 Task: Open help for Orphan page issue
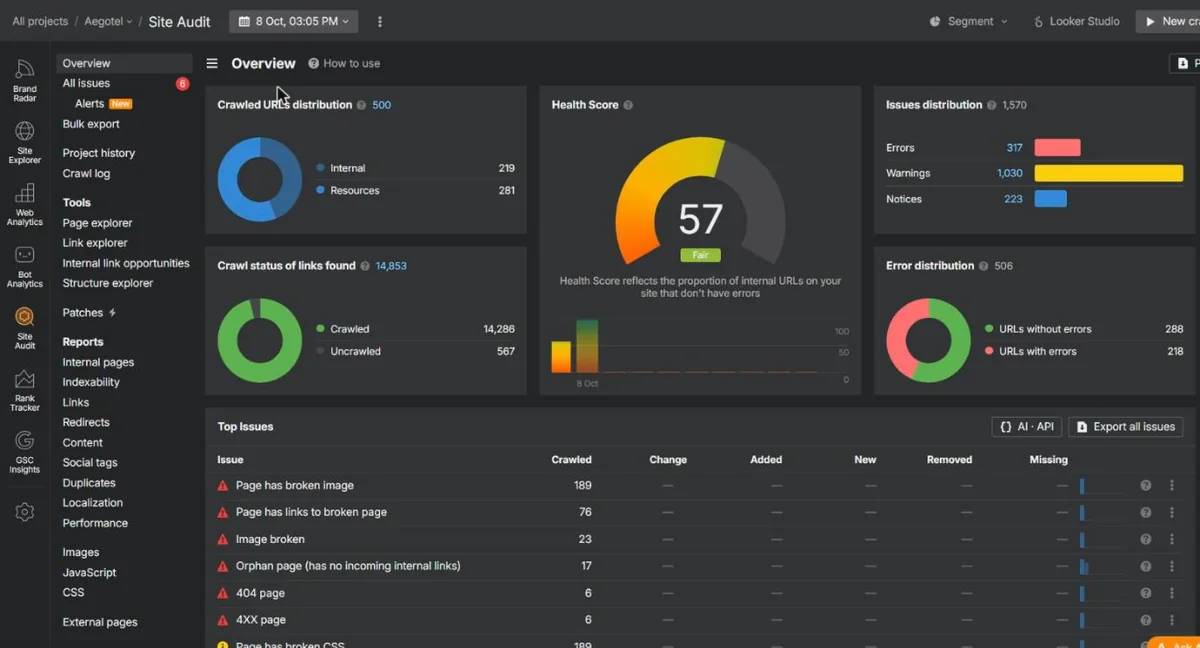pyautogui.click(x=1146, y=566)
